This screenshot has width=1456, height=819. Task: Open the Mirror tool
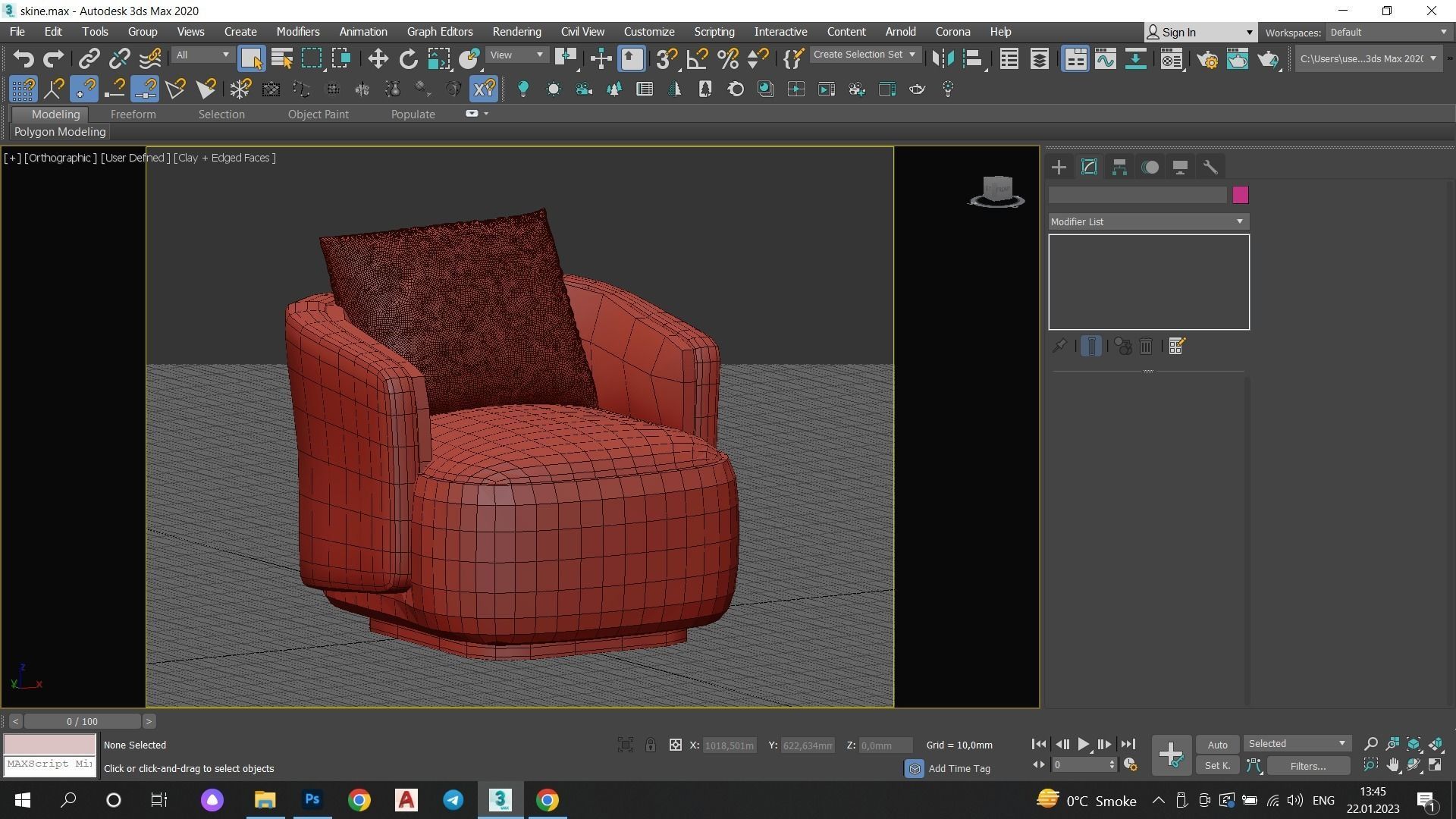(943, 58)
